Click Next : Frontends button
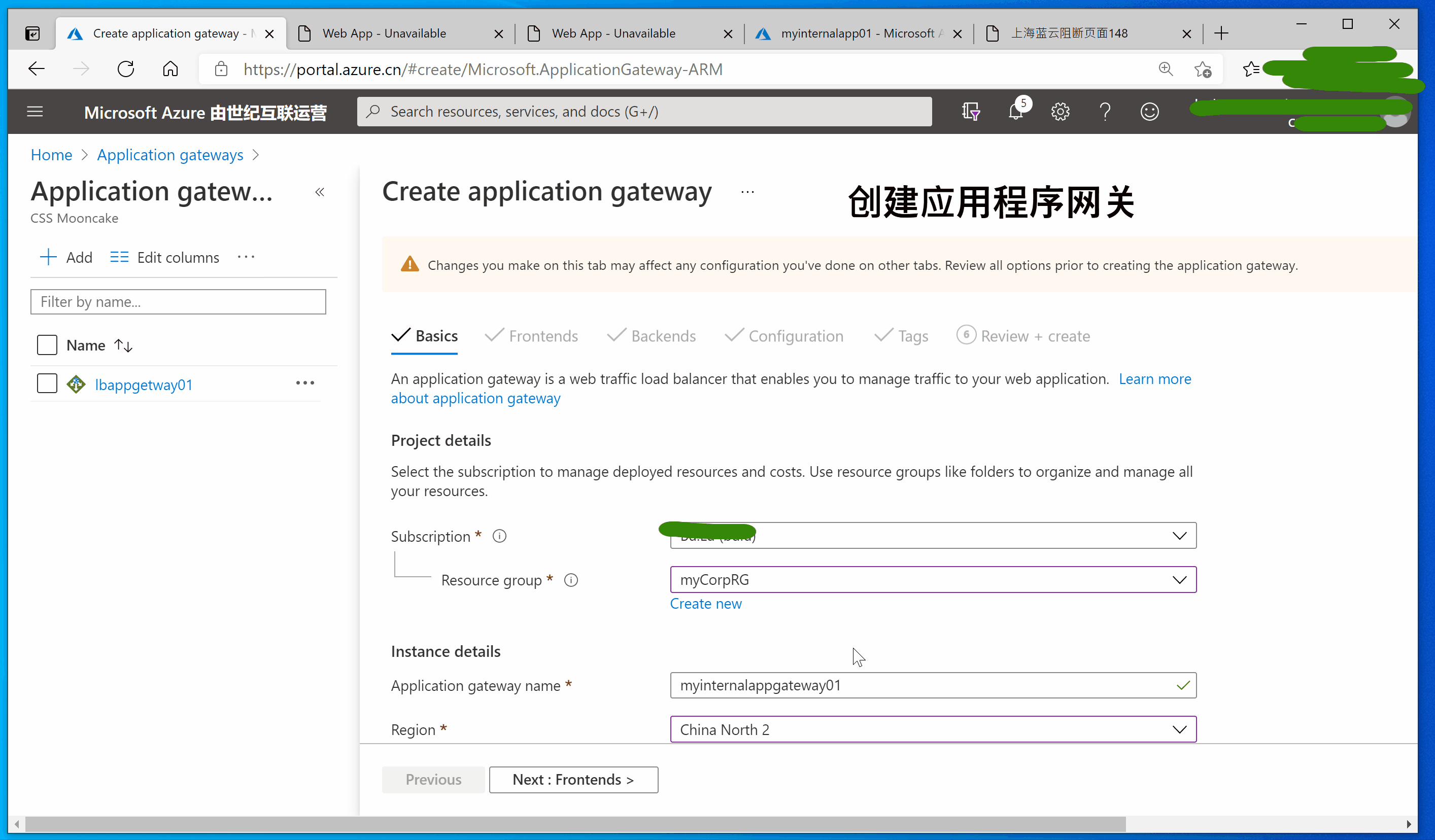This screenshot has height=840, width=1435. click(x=573, y=779)
